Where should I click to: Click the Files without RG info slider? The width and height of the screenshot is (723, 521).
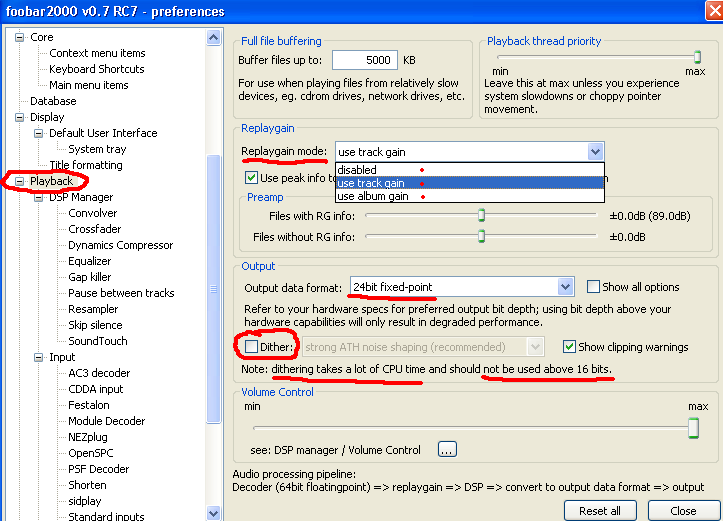[x=481, y=236]
